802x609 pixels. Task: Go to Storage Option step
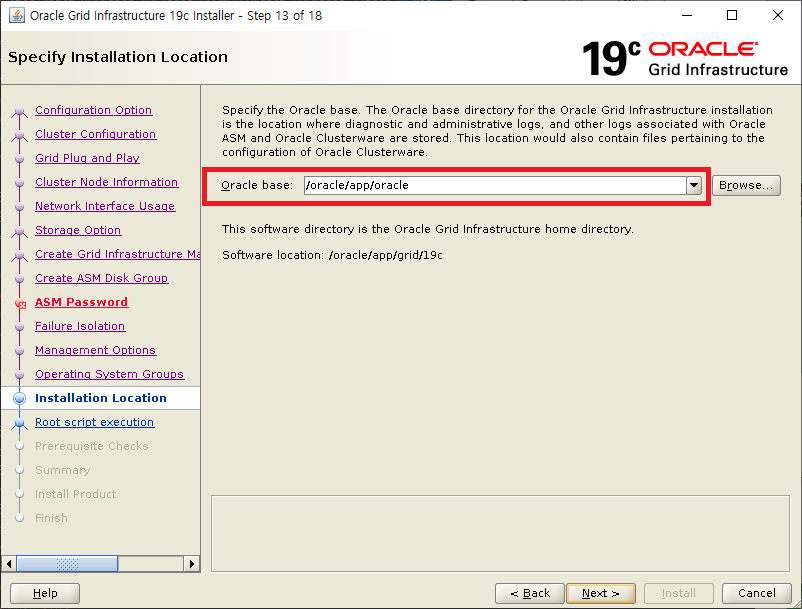[x=78, y=230]
